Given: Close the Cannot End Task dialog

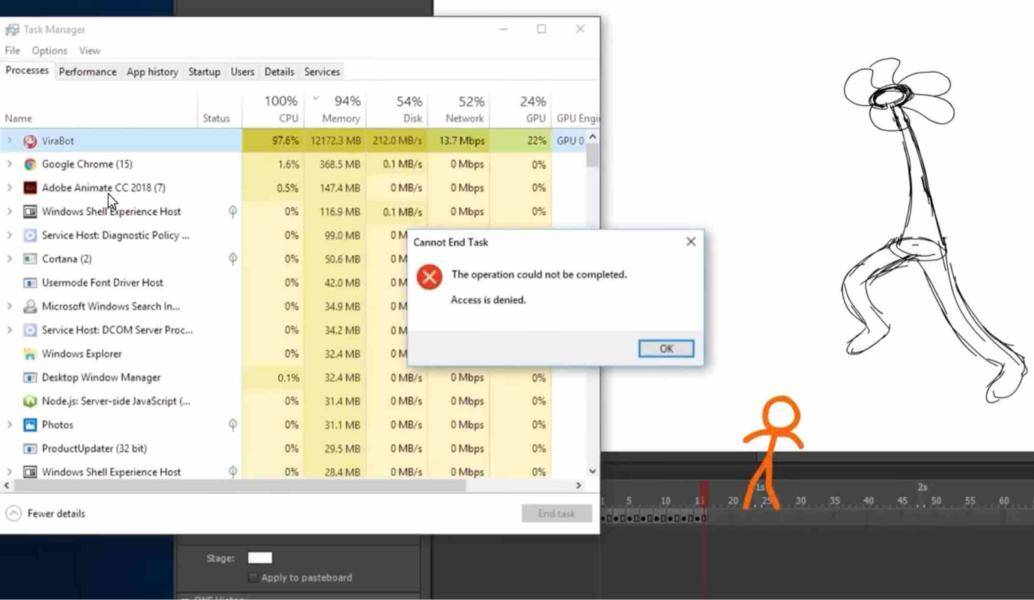Looking at the screenshot, I should (690, 242).
